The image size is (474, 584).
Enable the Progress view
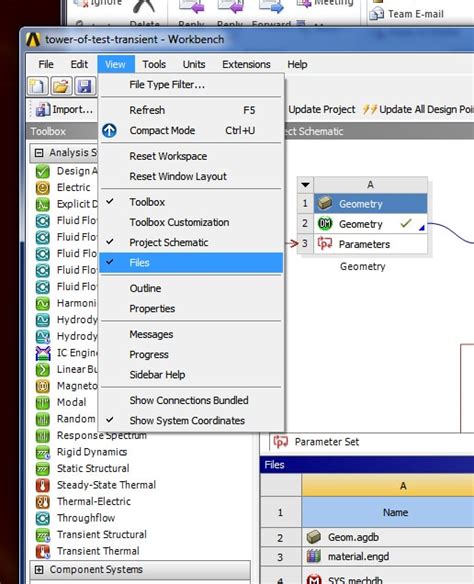[191, 355]
